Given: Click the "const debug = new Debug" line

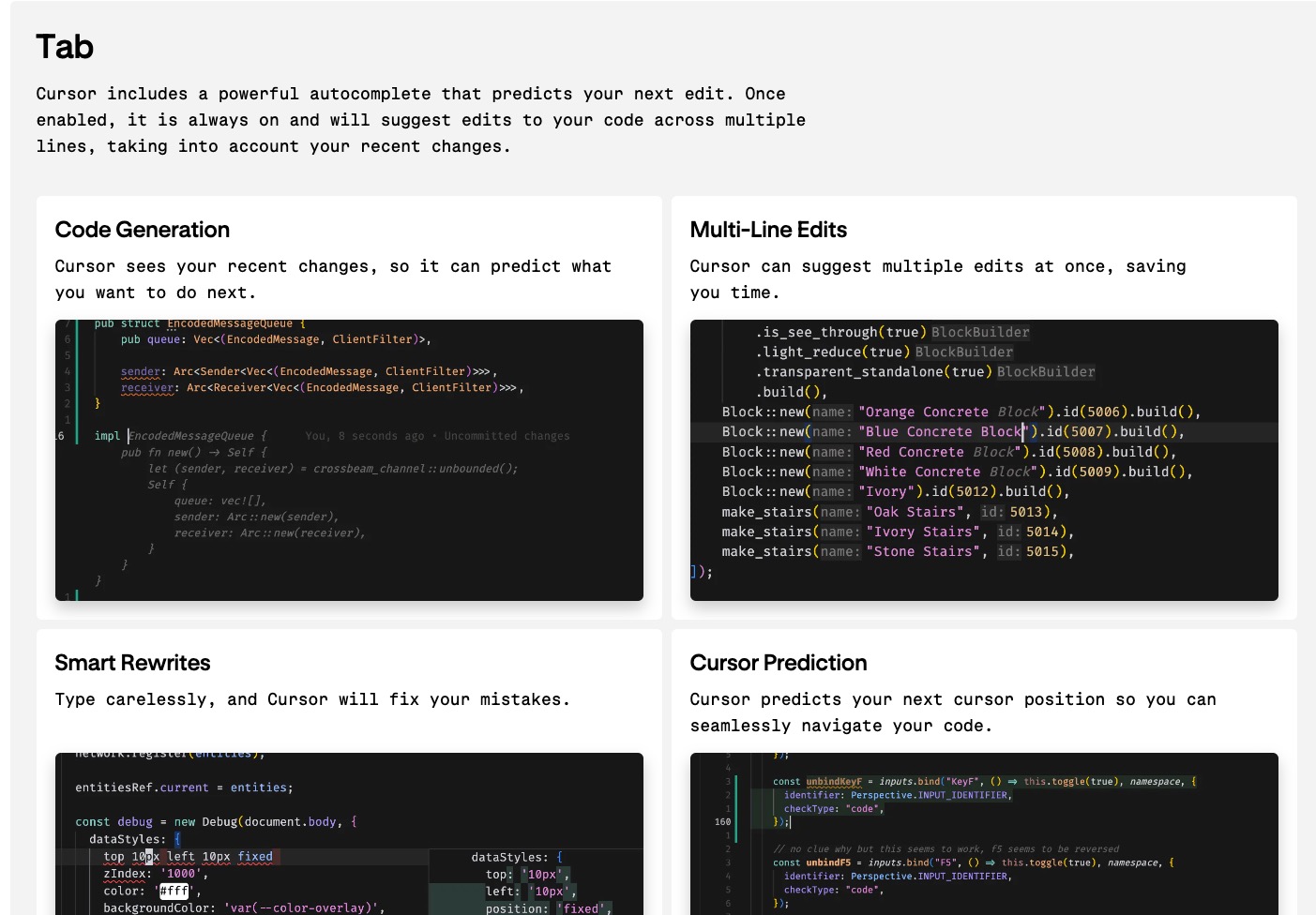Looking at the screenshot, I should [216, 822].
